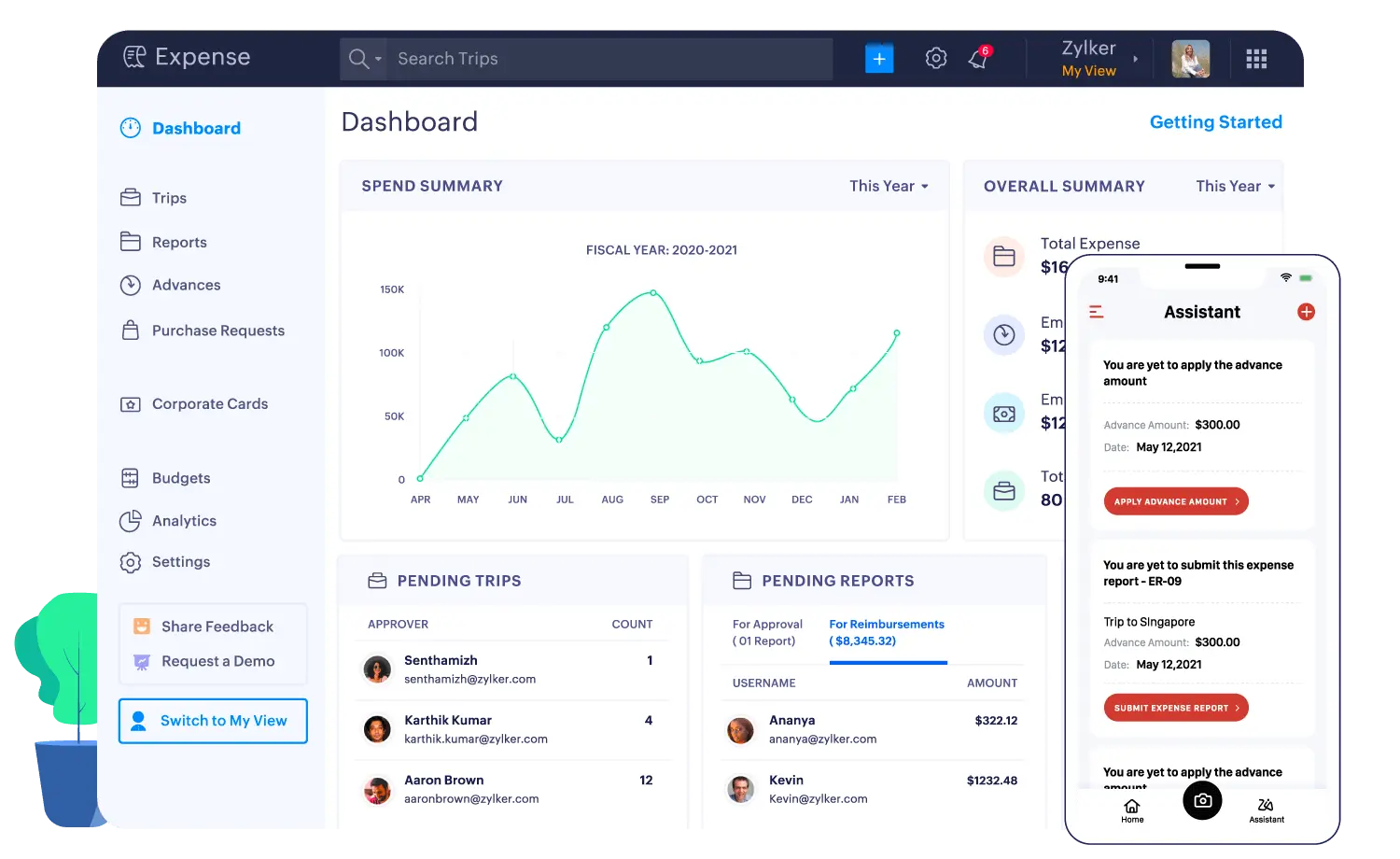This screenshot has width=1400, height=859.
Task: Open the Trips section in sidebar
Action: point(169,197)
